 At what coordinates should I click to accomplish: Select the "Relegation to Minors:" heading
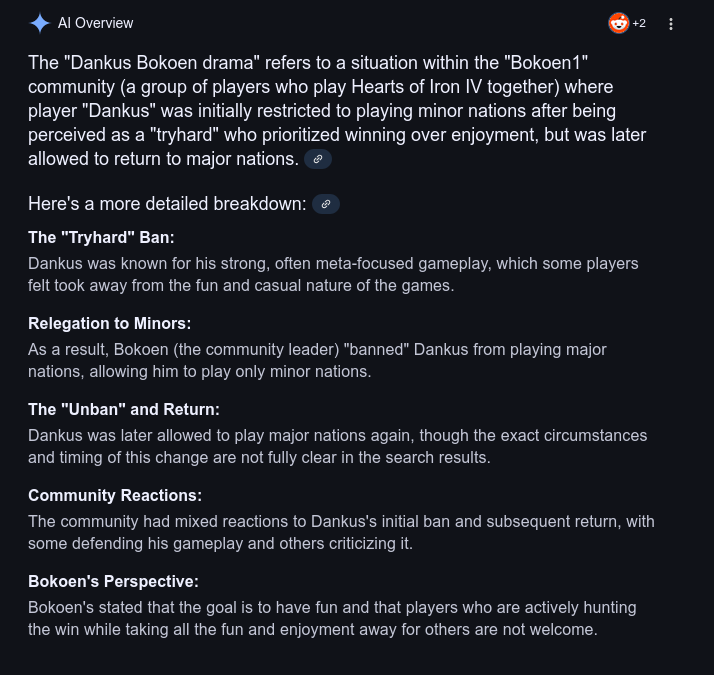[x=109, y=323]
